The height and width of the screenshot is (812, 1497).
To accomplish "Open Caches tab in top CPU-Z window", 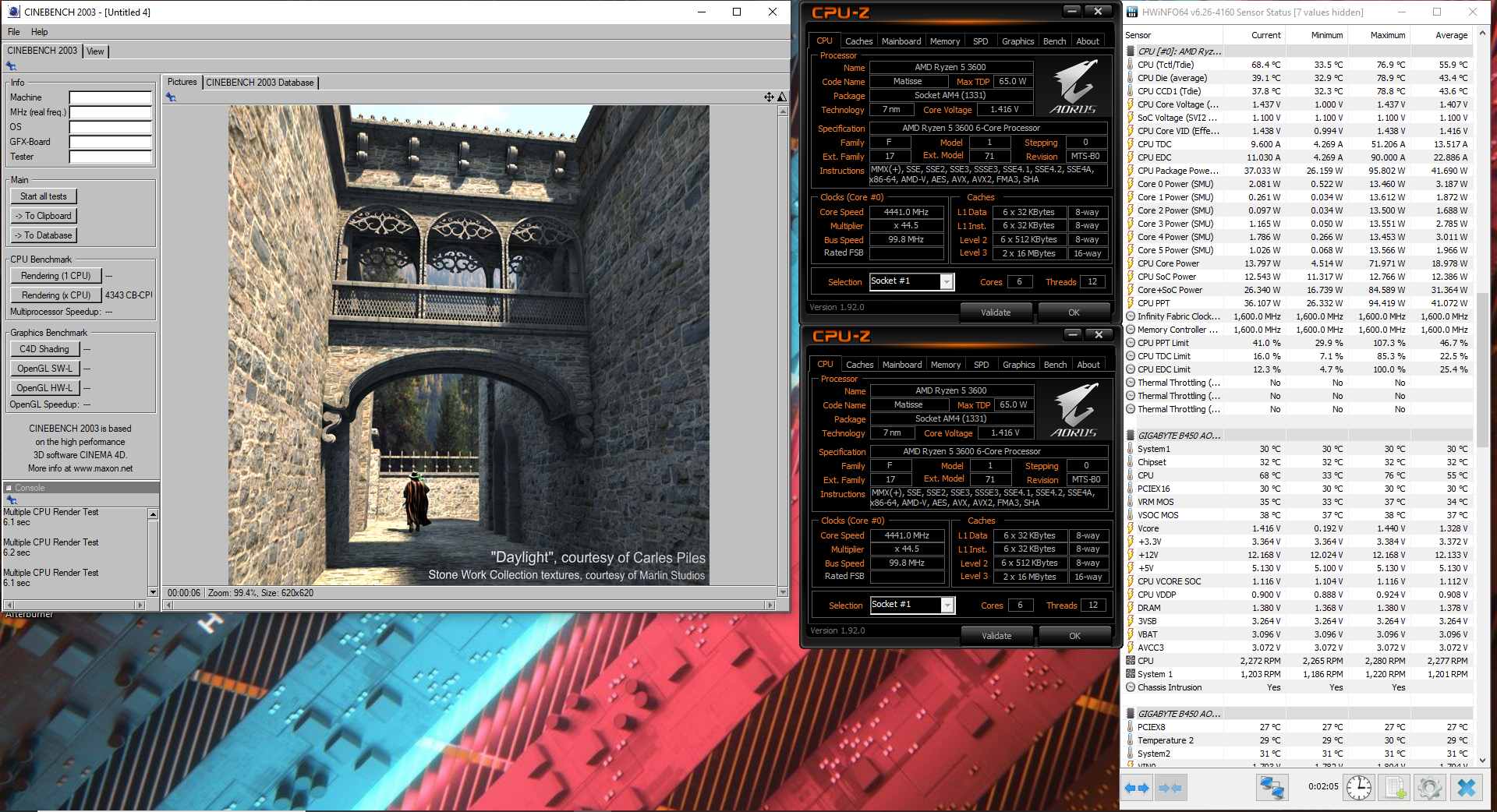I will tap(858, 41).
